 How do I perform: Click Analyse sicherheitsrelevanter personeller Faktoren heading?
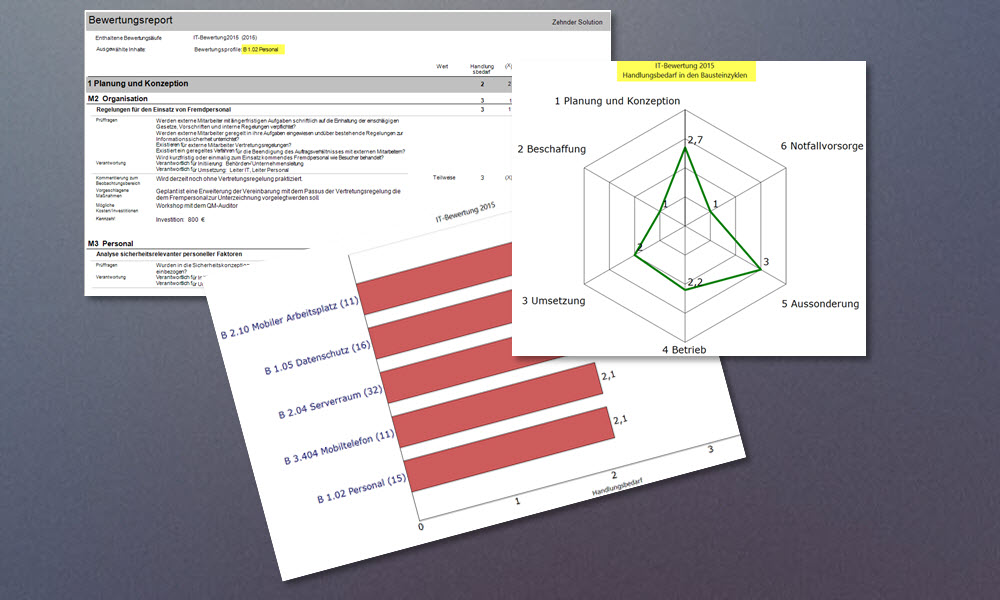click(x=176, y=254)
